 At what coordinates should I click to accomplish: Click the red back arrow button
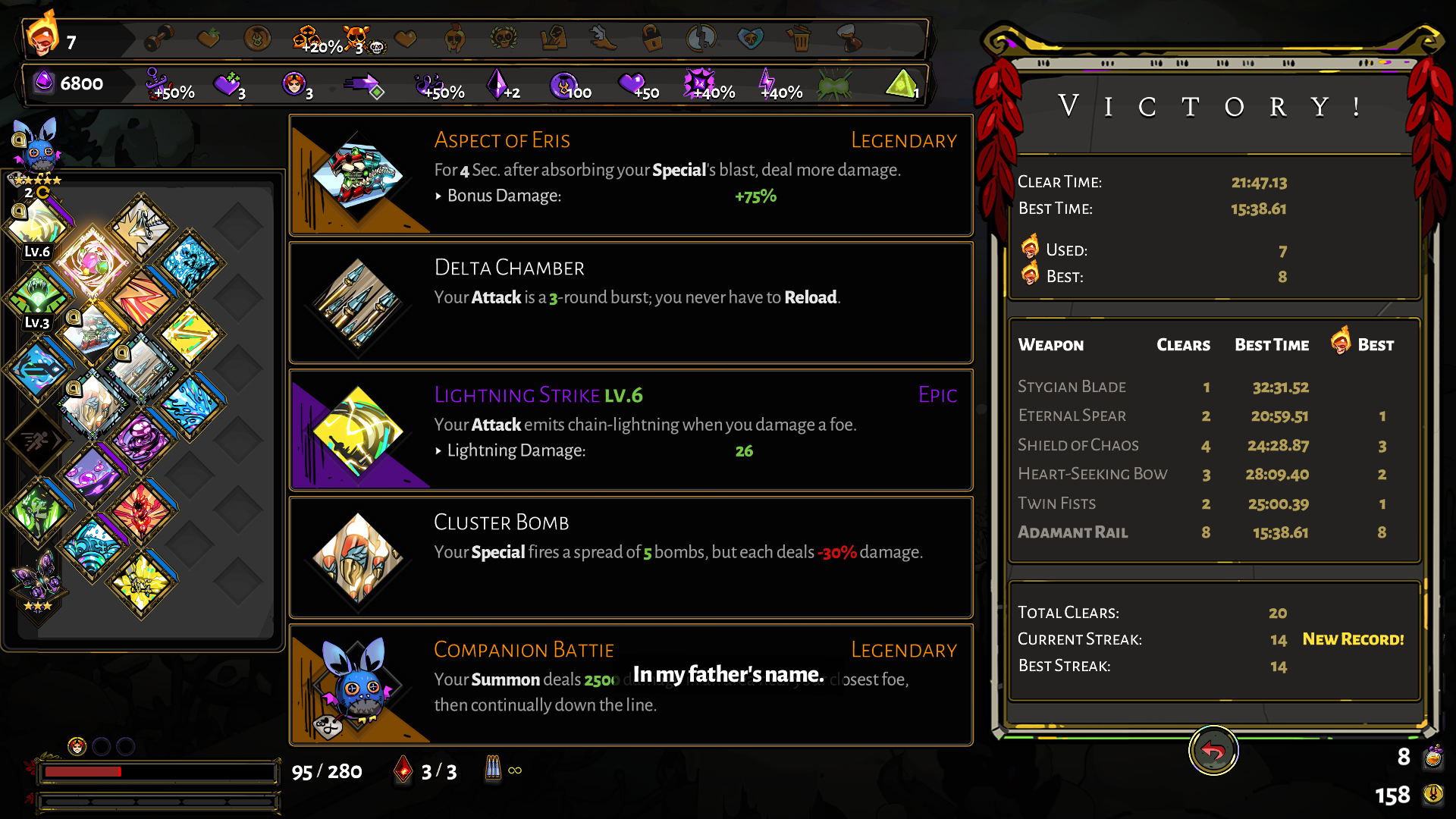point(1213,751)
